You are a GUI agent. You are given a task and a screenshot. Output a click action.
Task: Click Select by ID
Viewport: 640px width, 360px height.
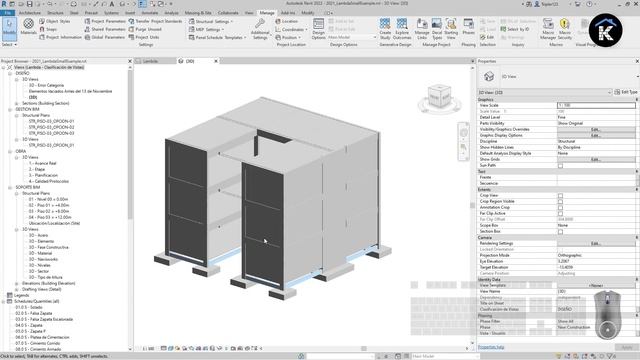515,29
